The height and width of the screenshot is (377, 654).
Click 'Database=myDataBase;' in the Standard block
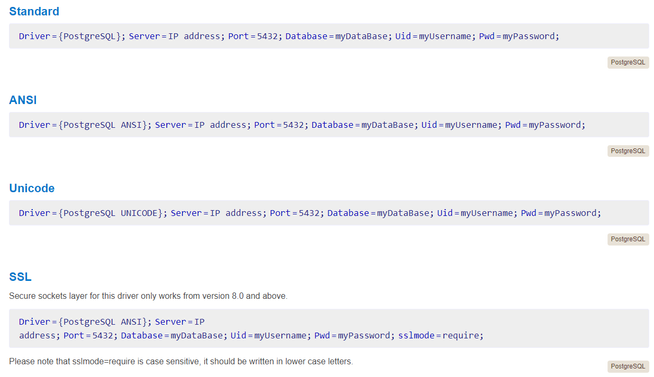(x=339, y=36)
